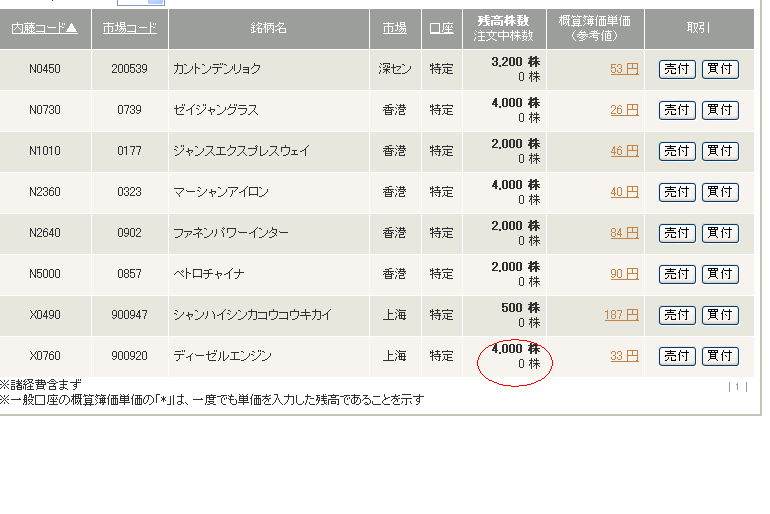The image size is (770, 514).
Task: Open the 84 円 book value link
Action: click(624, 233)
